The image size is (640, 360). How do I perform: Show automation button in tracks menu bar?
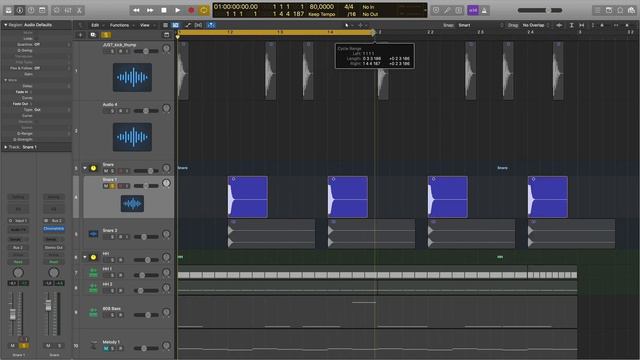tap(188, 25)
